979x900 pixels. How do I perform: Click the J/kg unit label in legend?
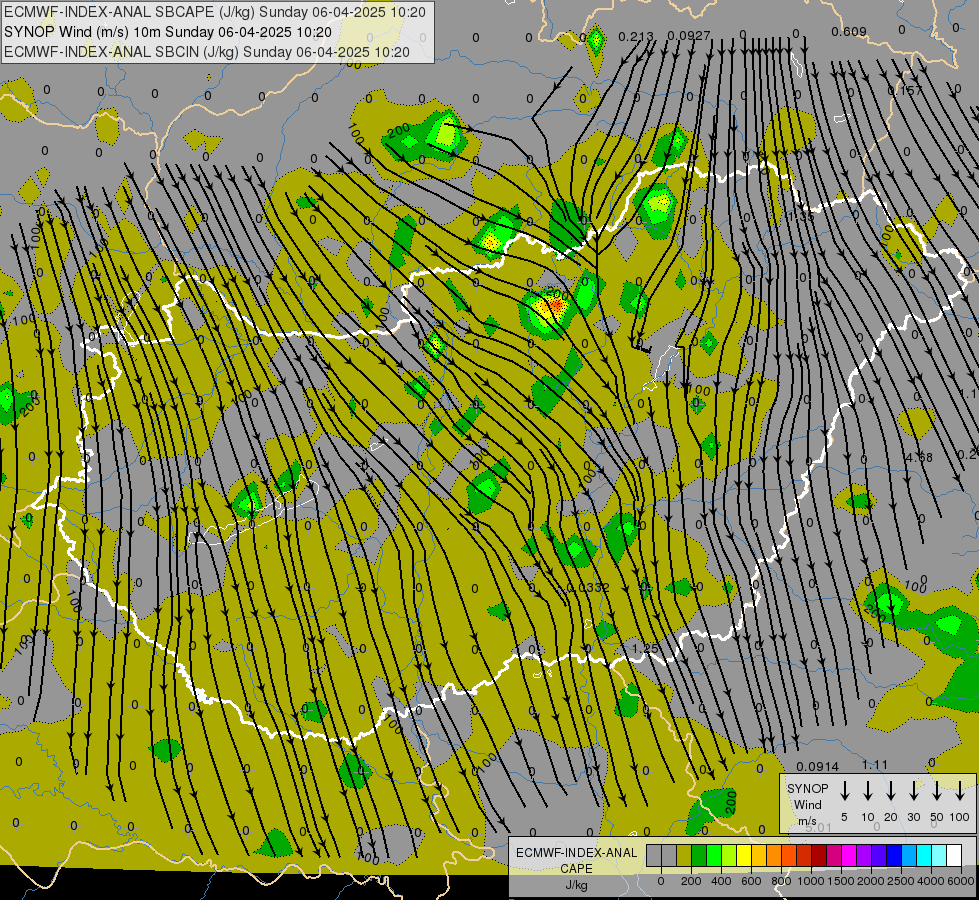pyautogui.click(x=576, y=885)
